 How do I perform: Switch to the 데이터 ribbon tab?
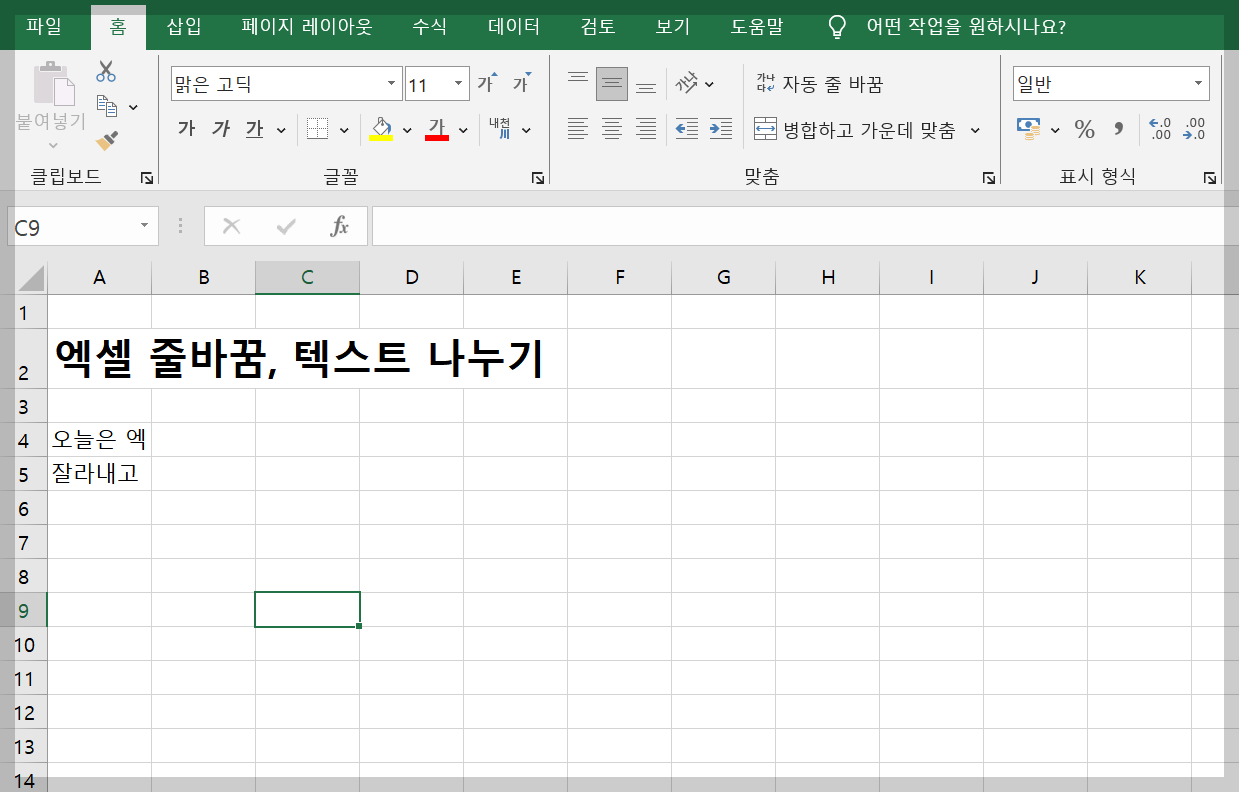[512, 28]
